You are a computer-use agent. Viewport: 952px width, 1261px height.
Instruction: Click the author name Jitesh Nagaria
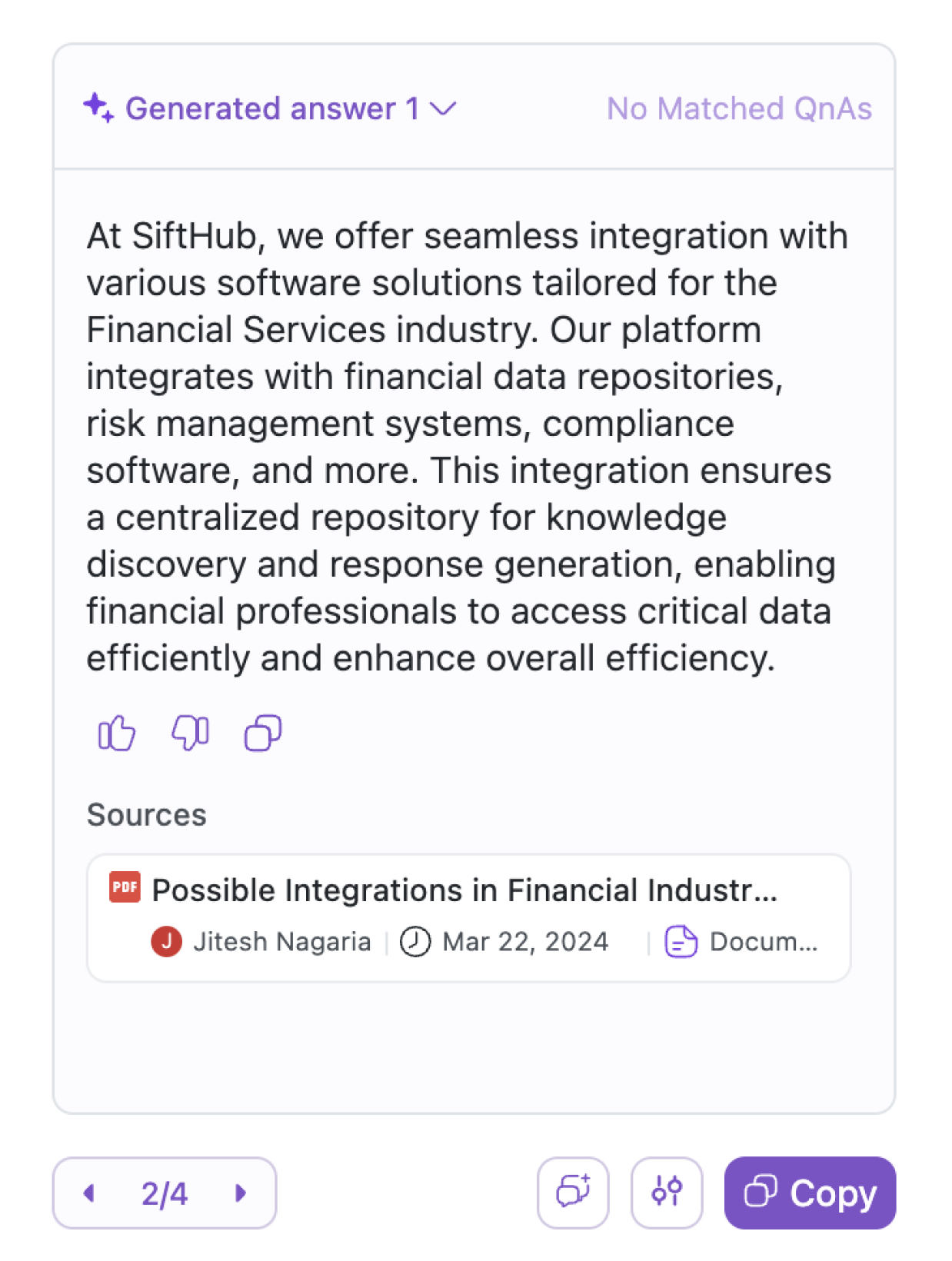coord(281,941)
